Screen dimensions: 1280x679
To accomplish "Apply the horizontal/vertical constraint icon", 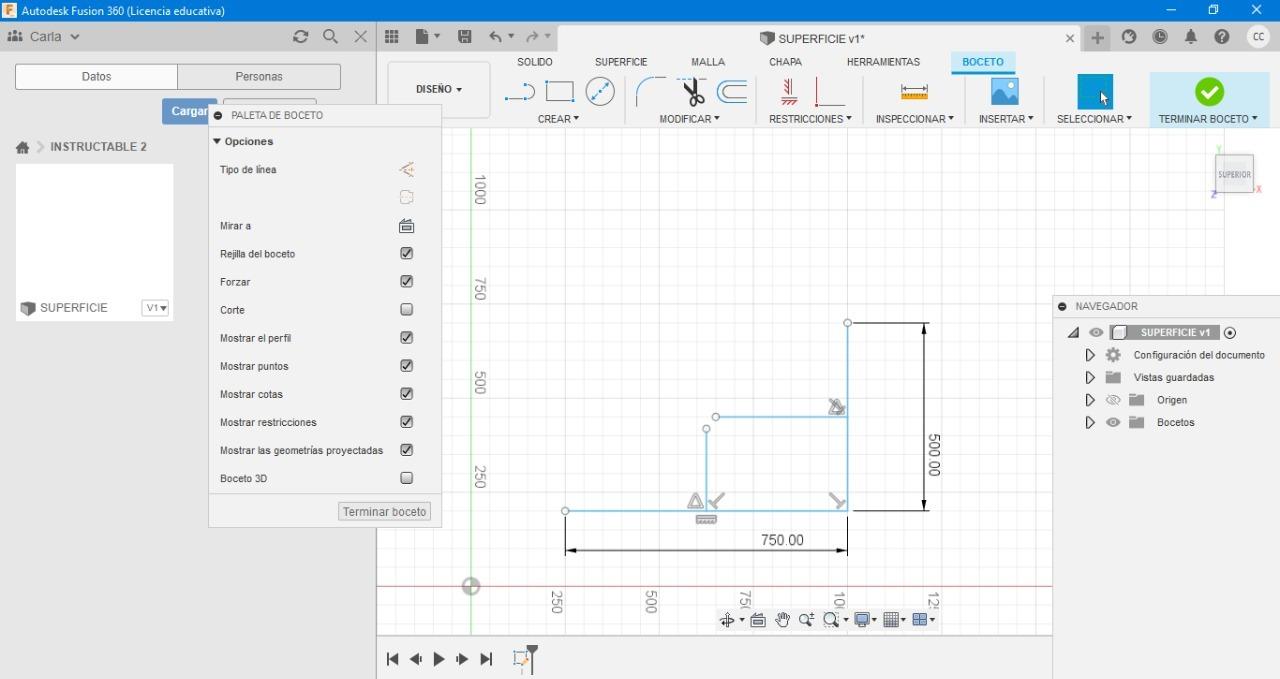I will click(830, 92).
